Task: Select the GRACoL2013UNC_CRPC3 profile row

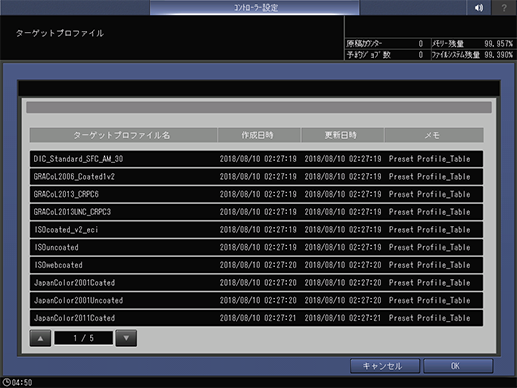Action: pyautogui.click(x=256, y=212)
